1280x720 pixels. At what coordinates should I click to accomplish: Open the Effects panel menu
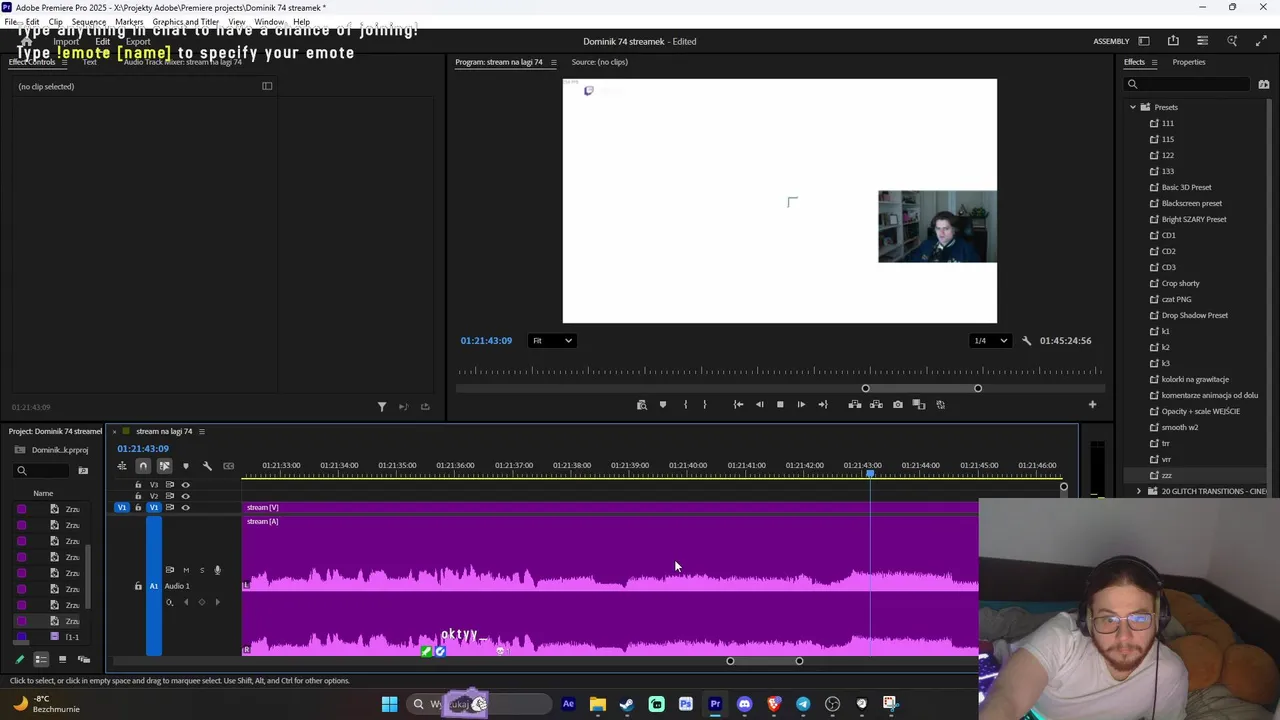click(x=1154, y=62)
